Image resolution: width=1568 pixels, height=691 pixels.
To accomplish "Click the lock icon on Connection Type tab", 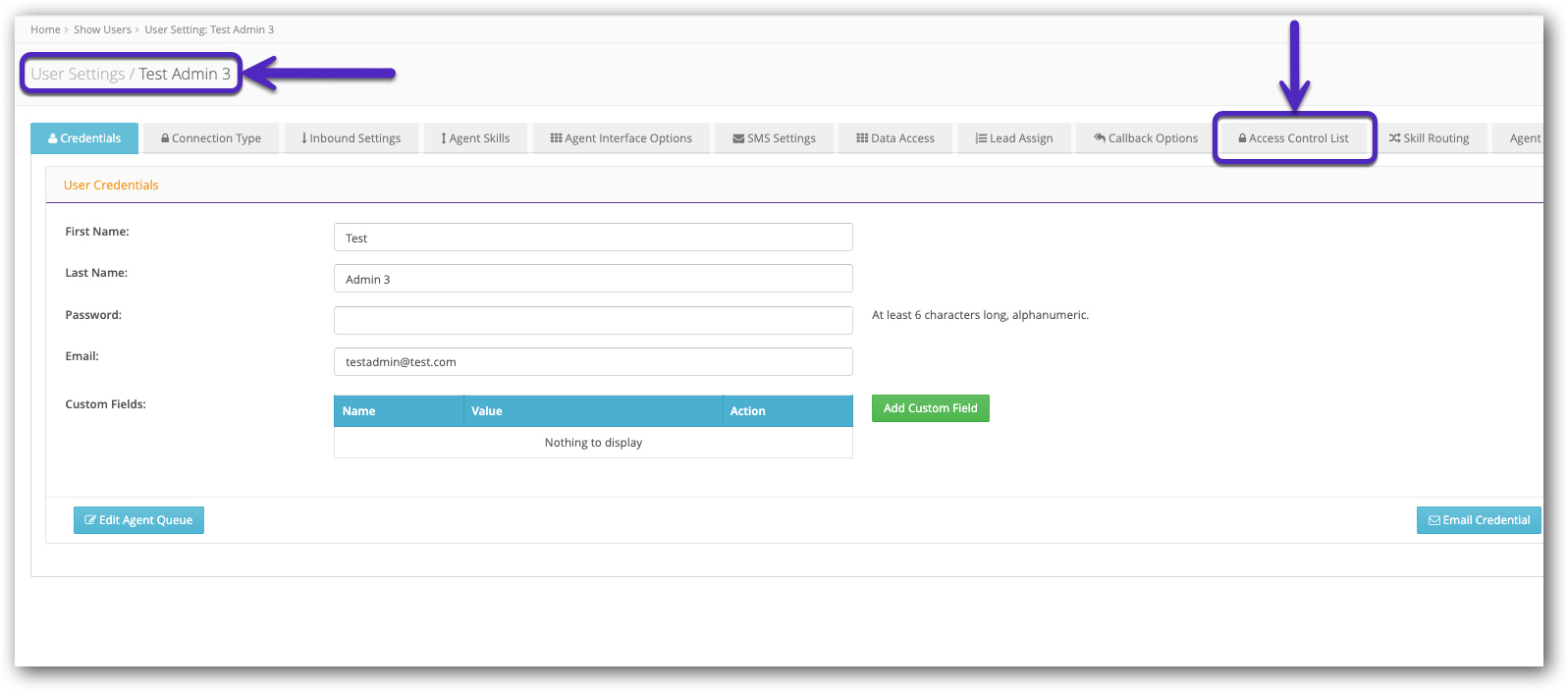I will tap(165, 138).
